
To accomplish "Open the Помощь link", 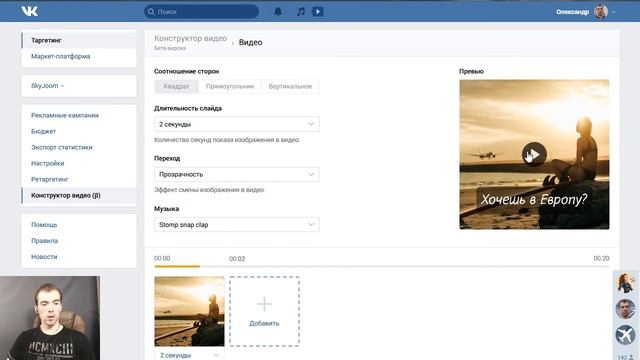I will click(44, 225).
